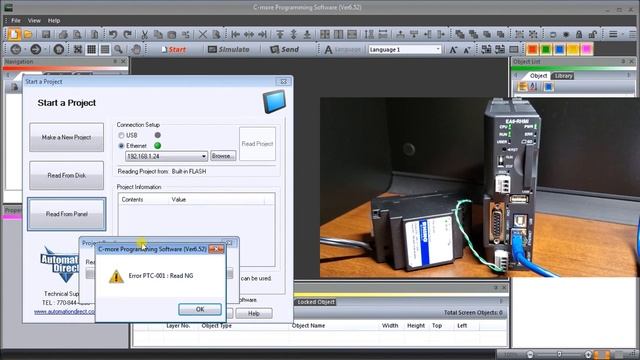Click the Pan hand tool icon
640x360 pixels.
coord(136,49)
